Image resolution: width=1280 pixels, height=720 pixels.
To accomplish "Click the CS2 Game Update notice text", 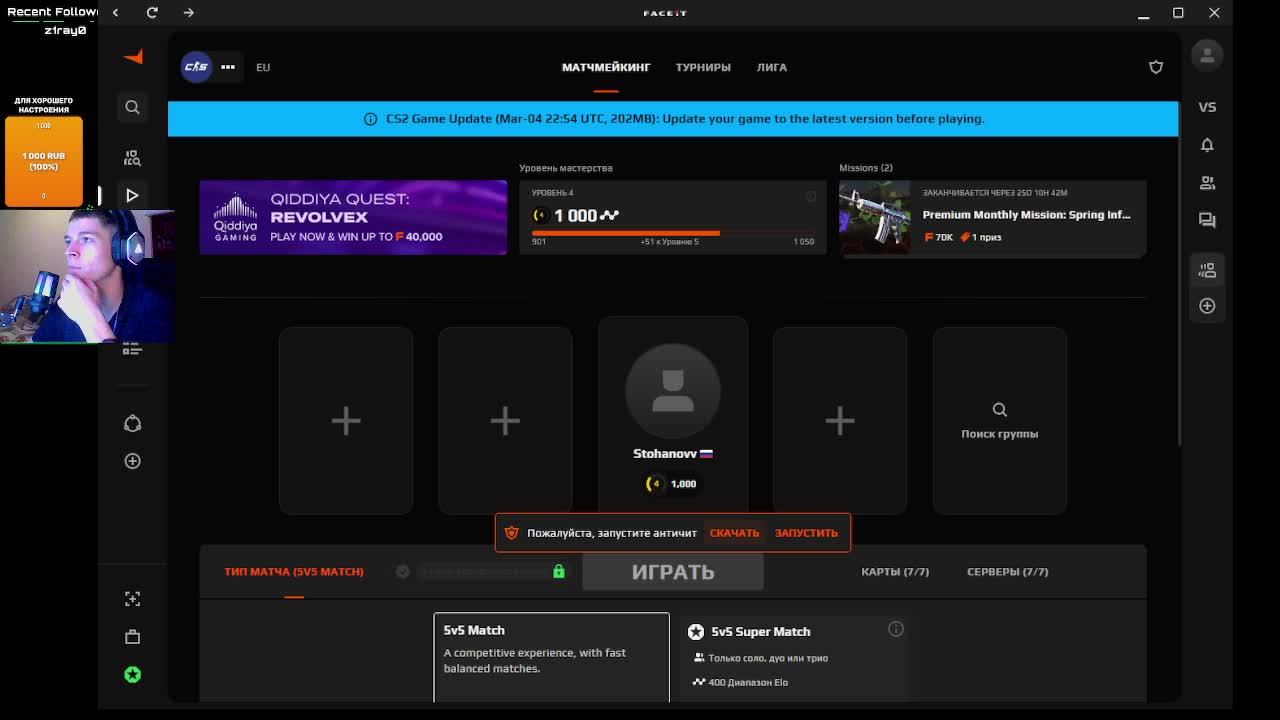I will click(x=685, y=119).
